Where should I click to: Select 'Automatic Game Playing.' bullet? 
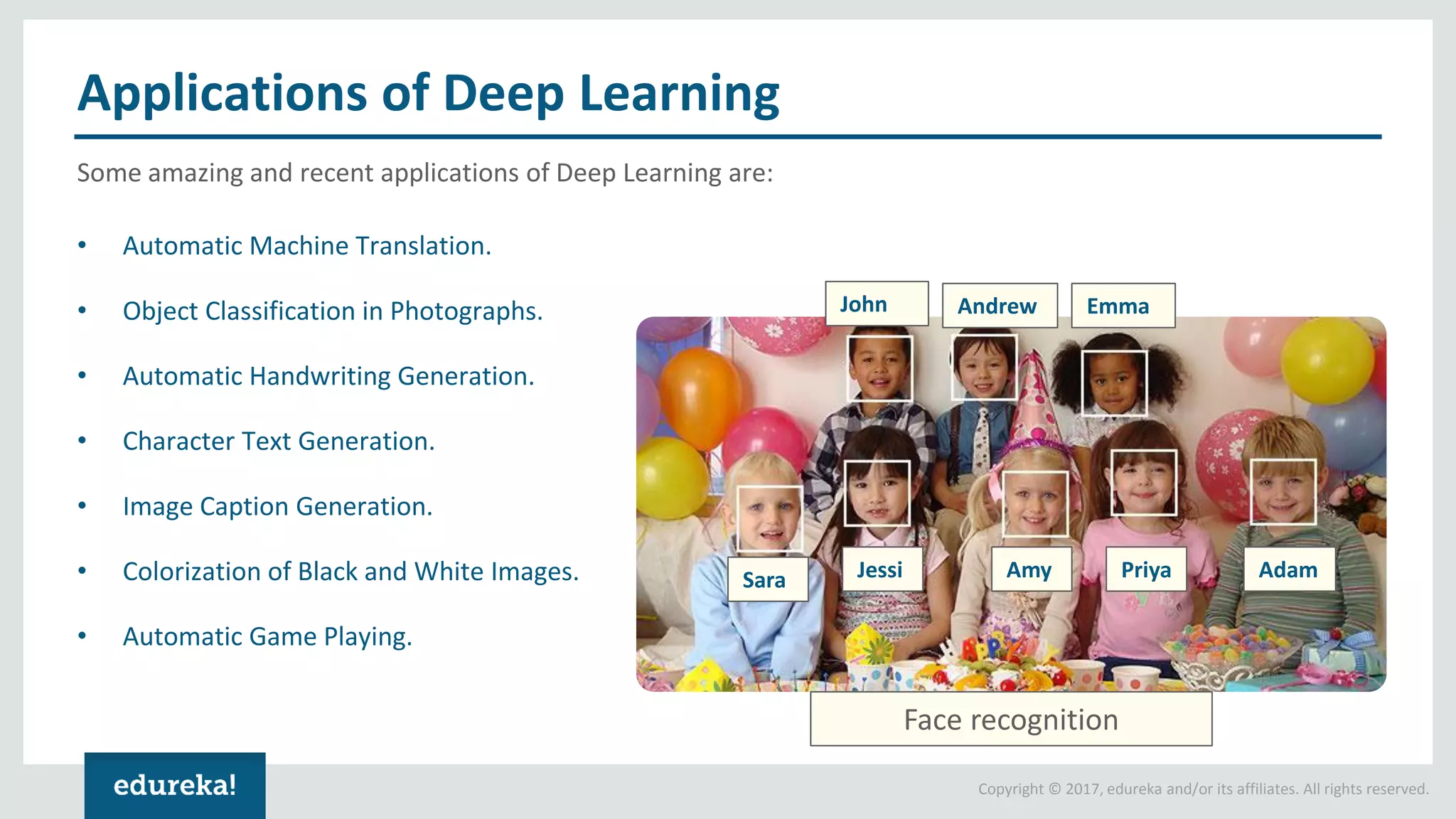coord(267,637)
